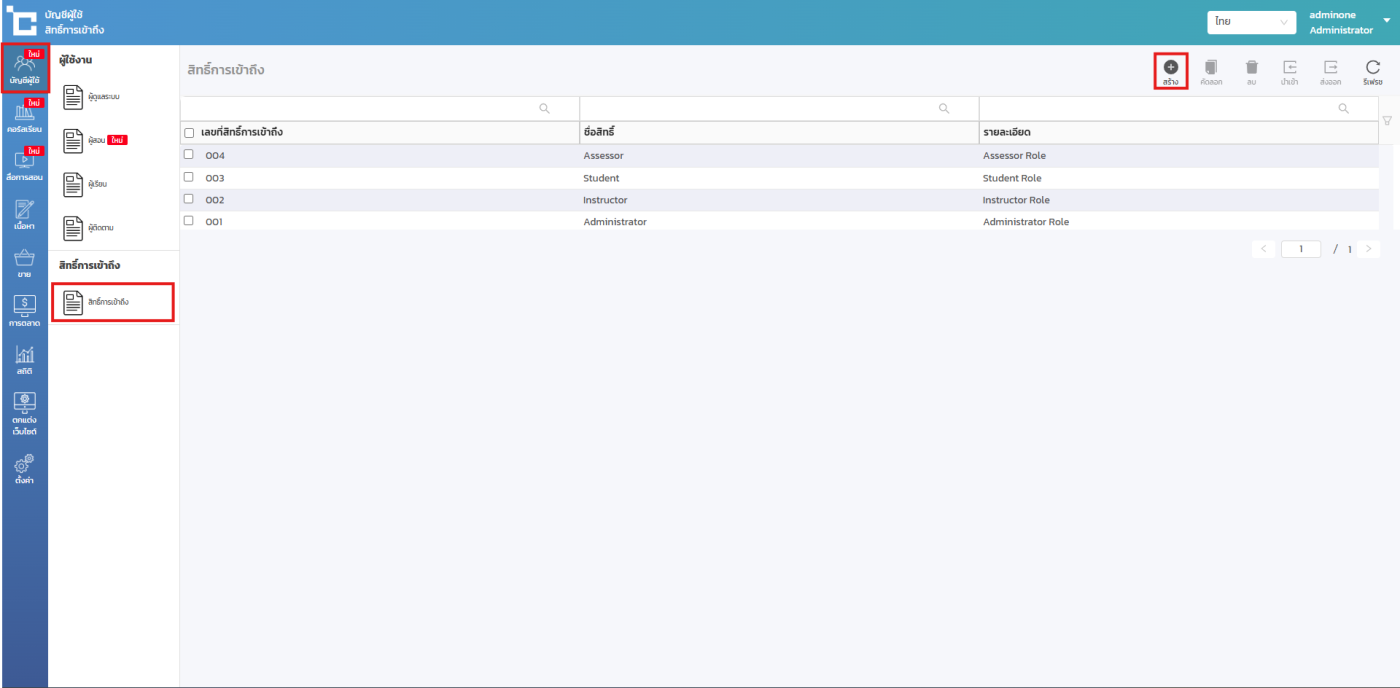The width and height of the screenshot is (1400, 688).
Task: Open the Marketing (การตลาด) sidebar icon
Action: click(x=24, y=311)
